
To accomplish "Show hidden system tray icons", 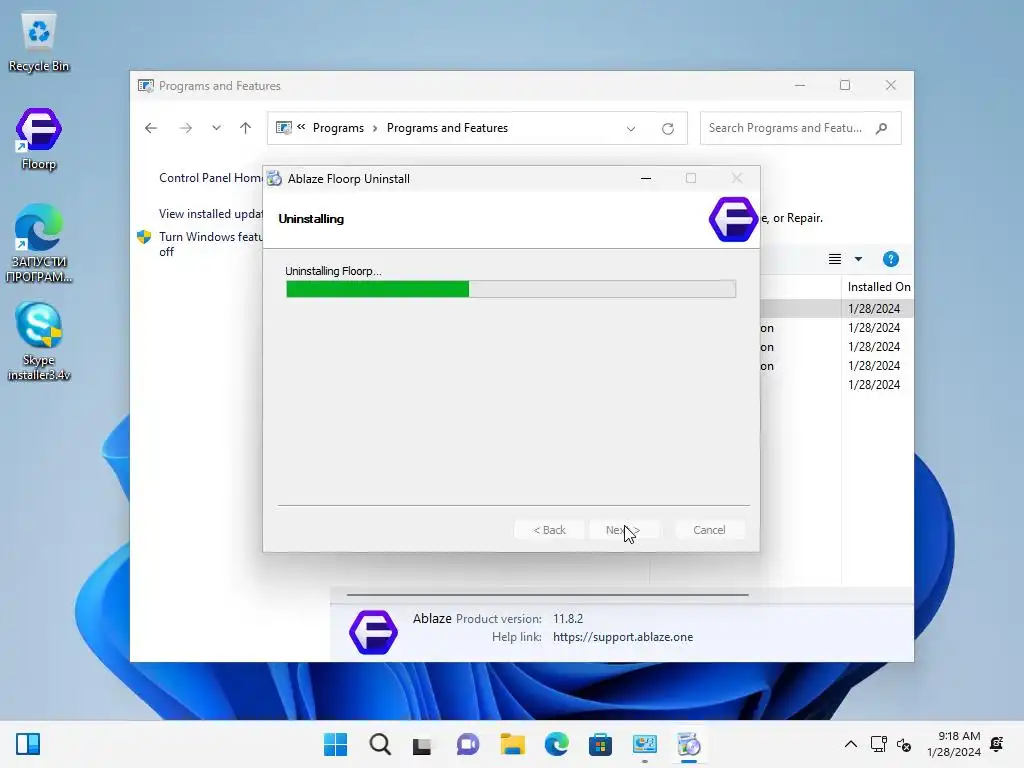I will point(851,744).
